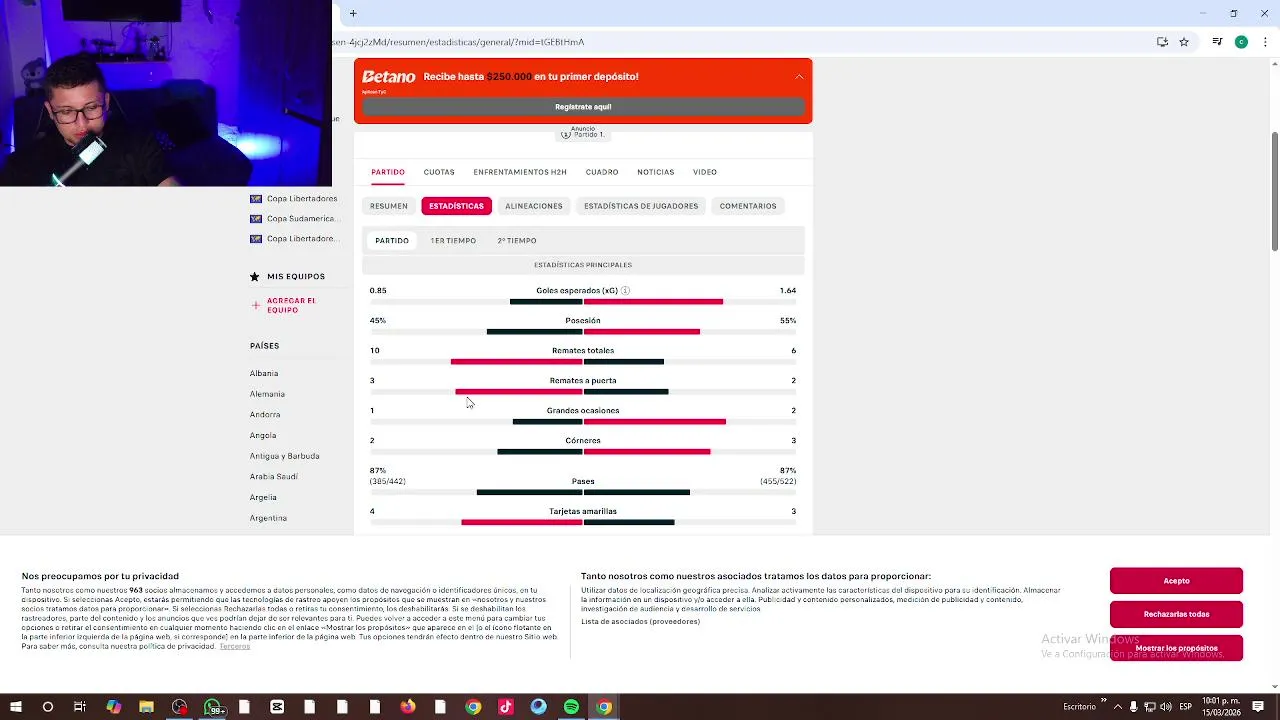Open CapCut from the taskbar
The image size is (1280, 720).
[x=277, y=707]
